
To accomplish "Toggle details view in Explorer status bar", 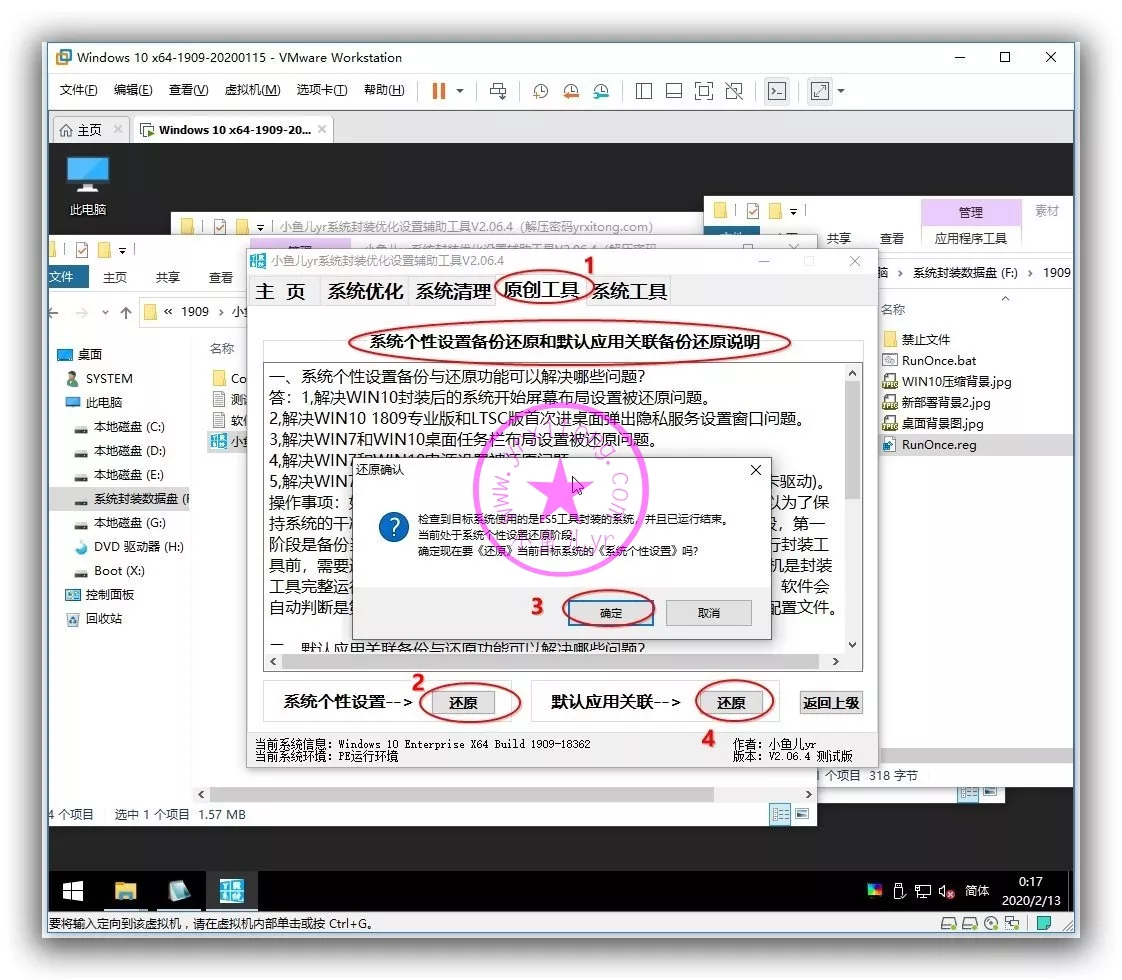I will [779, 815].
